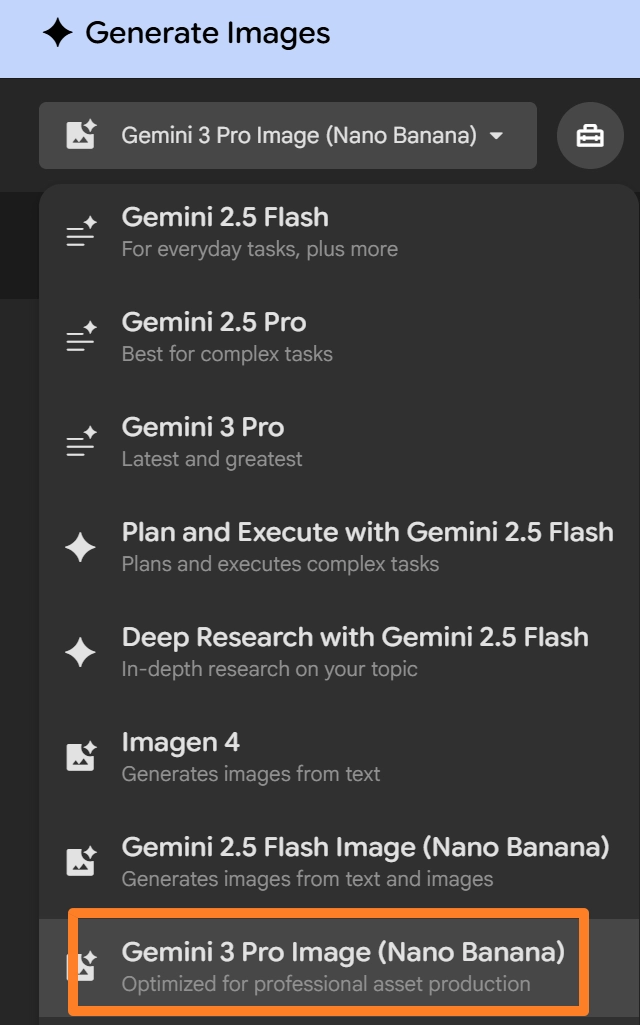
Task: Switch to Gemini 2.5 Flash Image (Nano Banana)
Action: coord(365,861)
